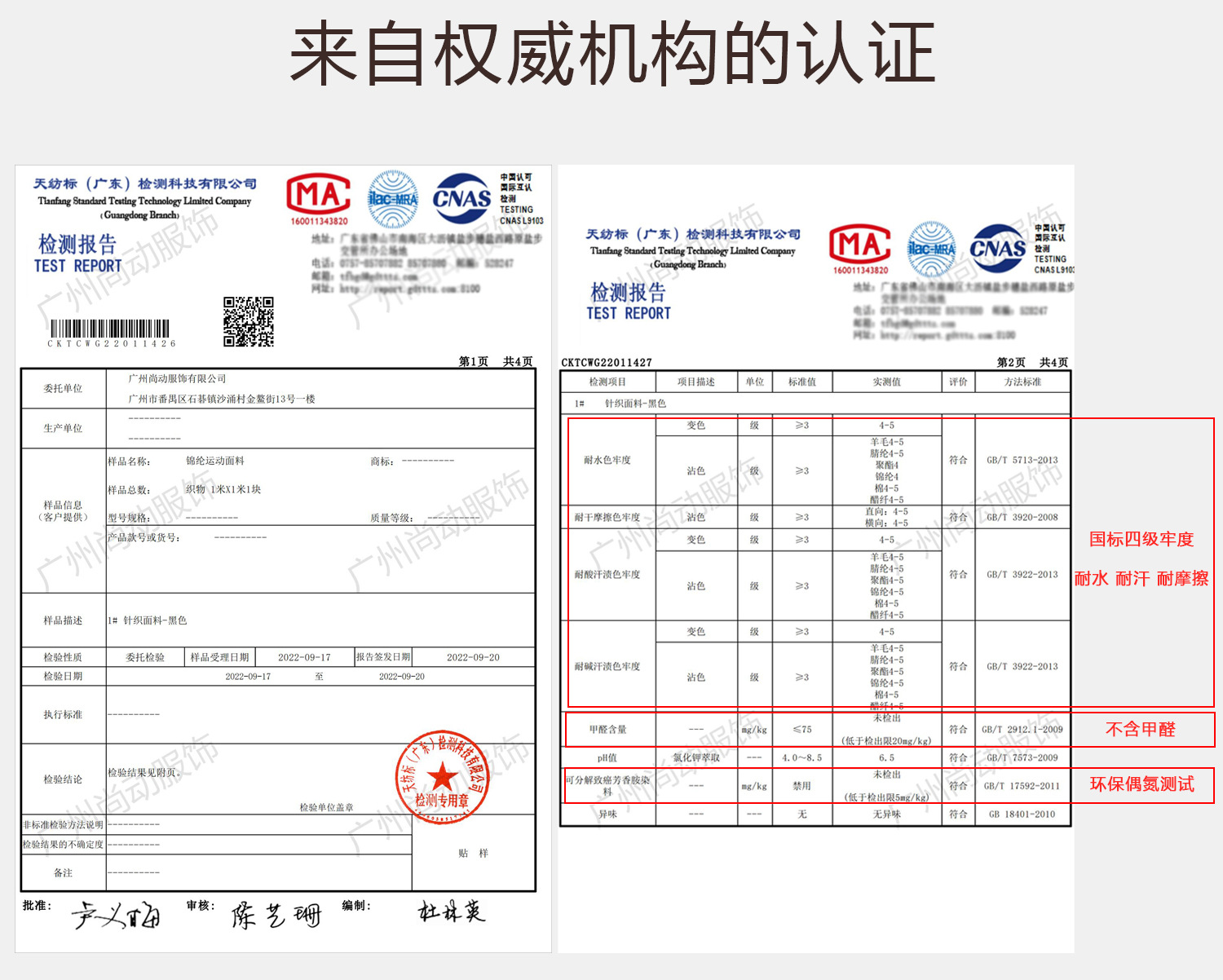Click the ilac-MRA logo on right report

click(x=932, y=249)
